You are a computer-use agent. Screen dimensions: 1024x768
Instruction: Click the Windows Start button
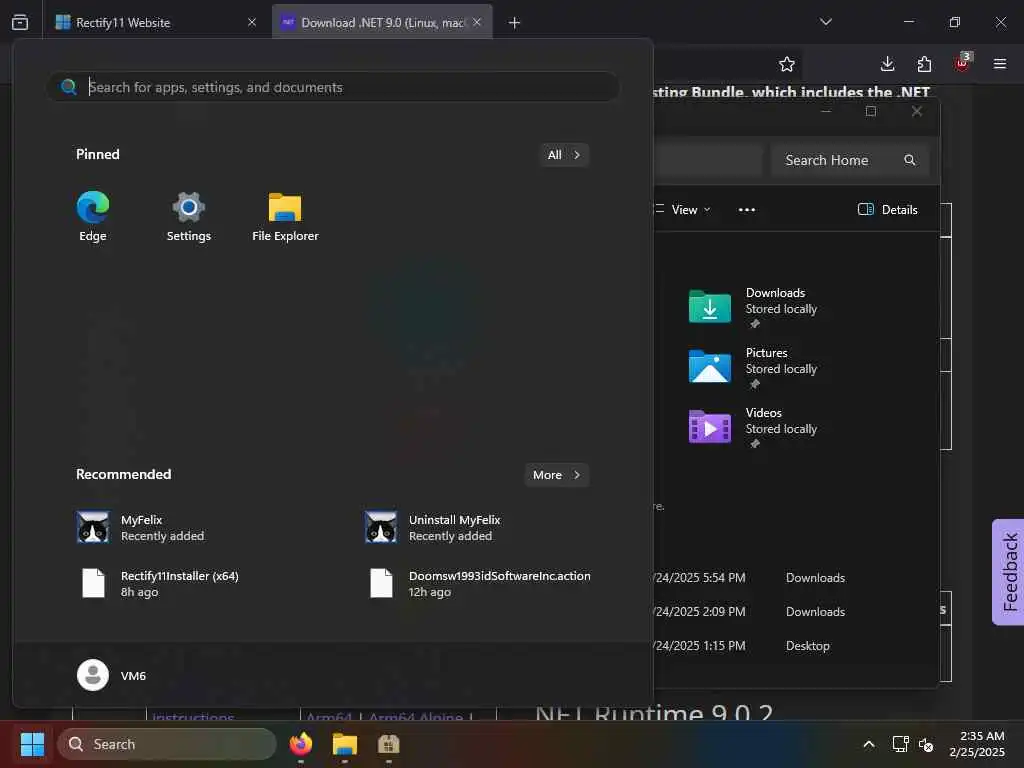[32, 744]
